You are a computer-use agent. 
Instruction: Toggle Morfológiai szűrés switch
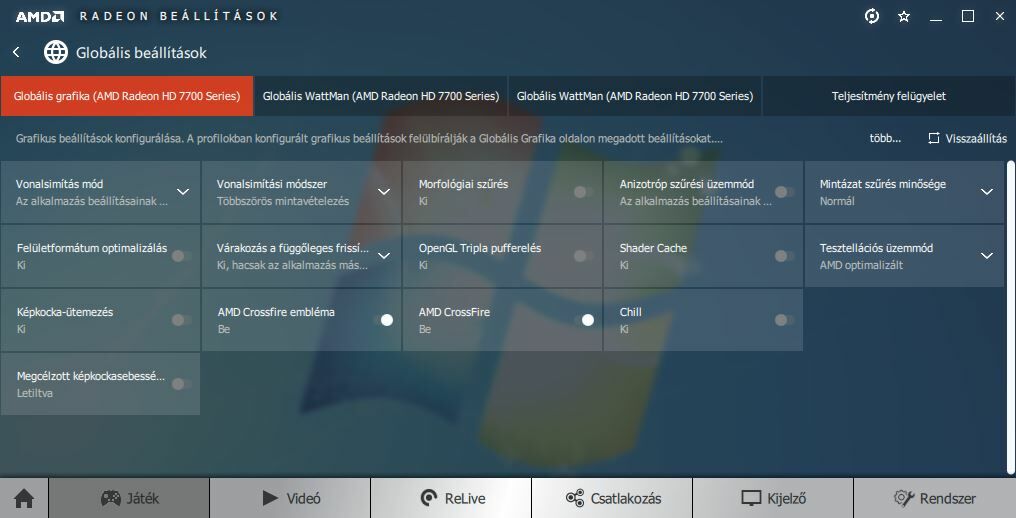pos(583,192)
